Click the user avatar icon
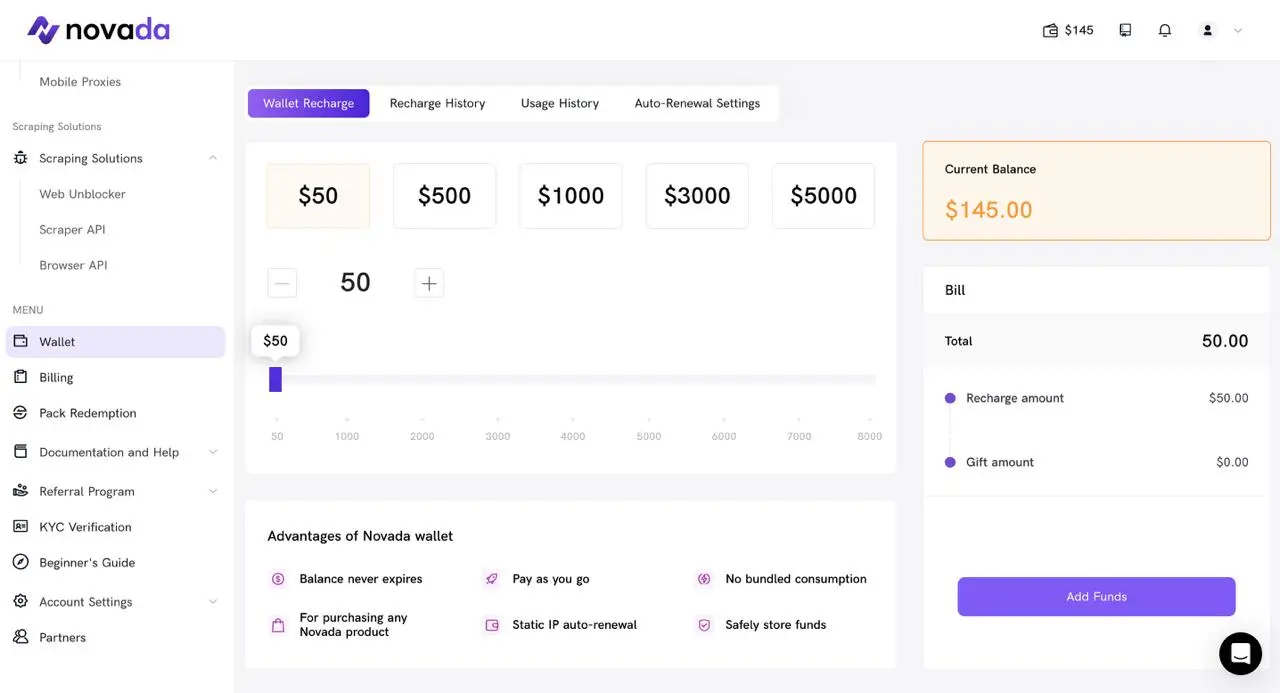Viewport: 1280px width, 693px height. pos(1208,30)
